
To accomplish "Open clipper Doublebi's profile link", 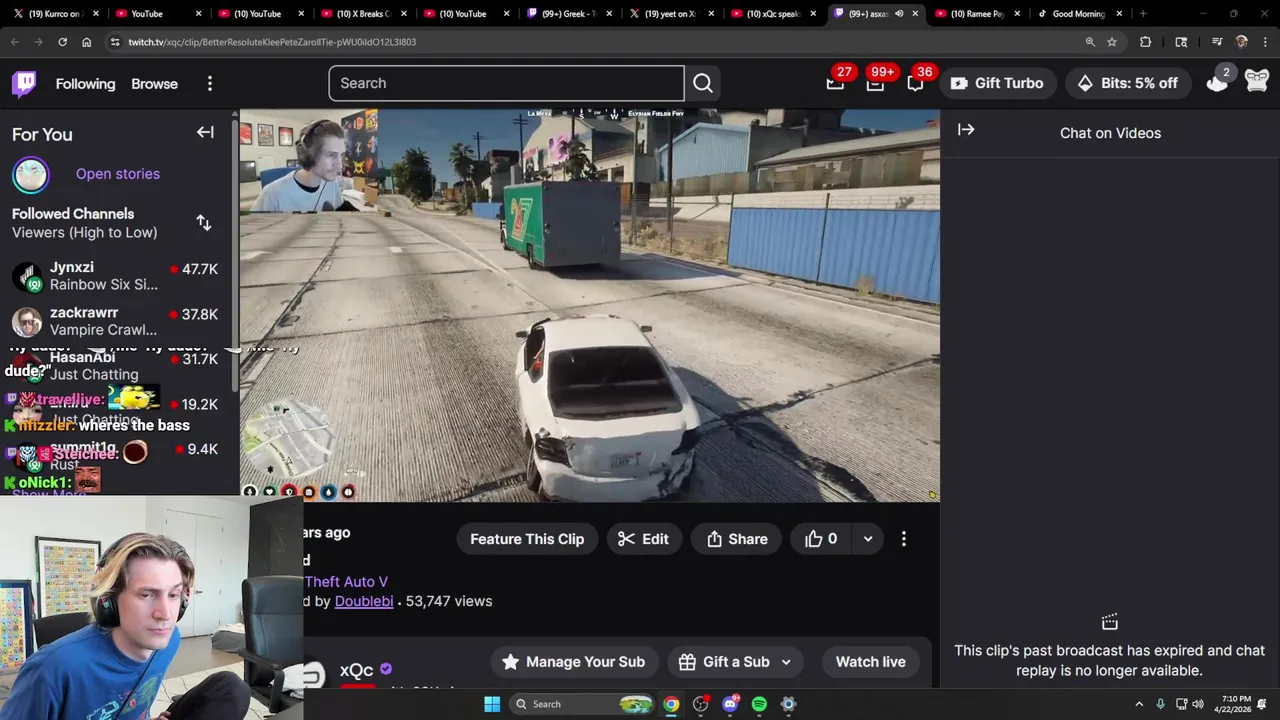I will (x=364, y=601).
